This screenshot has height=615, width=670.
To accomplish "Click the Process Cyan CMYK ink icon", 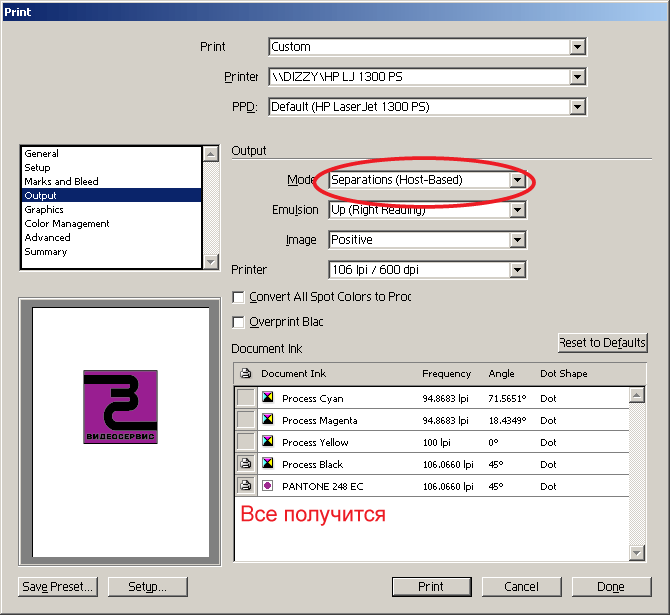I will point(268,397).
